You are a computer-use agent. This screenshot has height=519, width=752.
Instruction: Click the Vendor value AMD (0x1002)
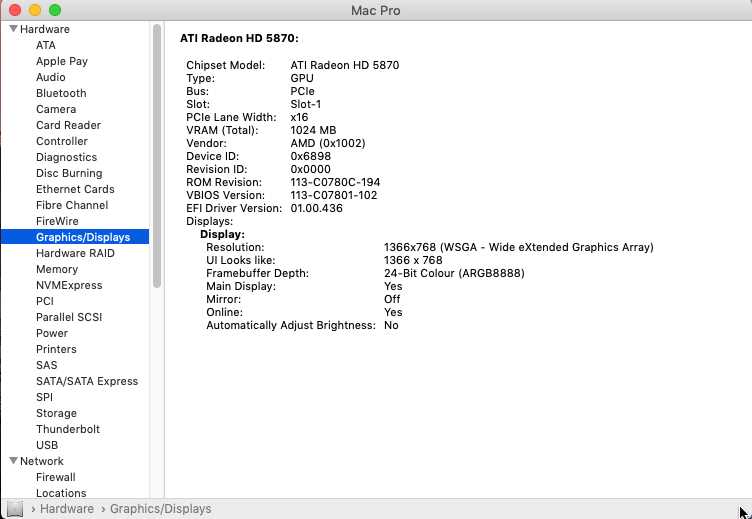[x=328, y=143]
